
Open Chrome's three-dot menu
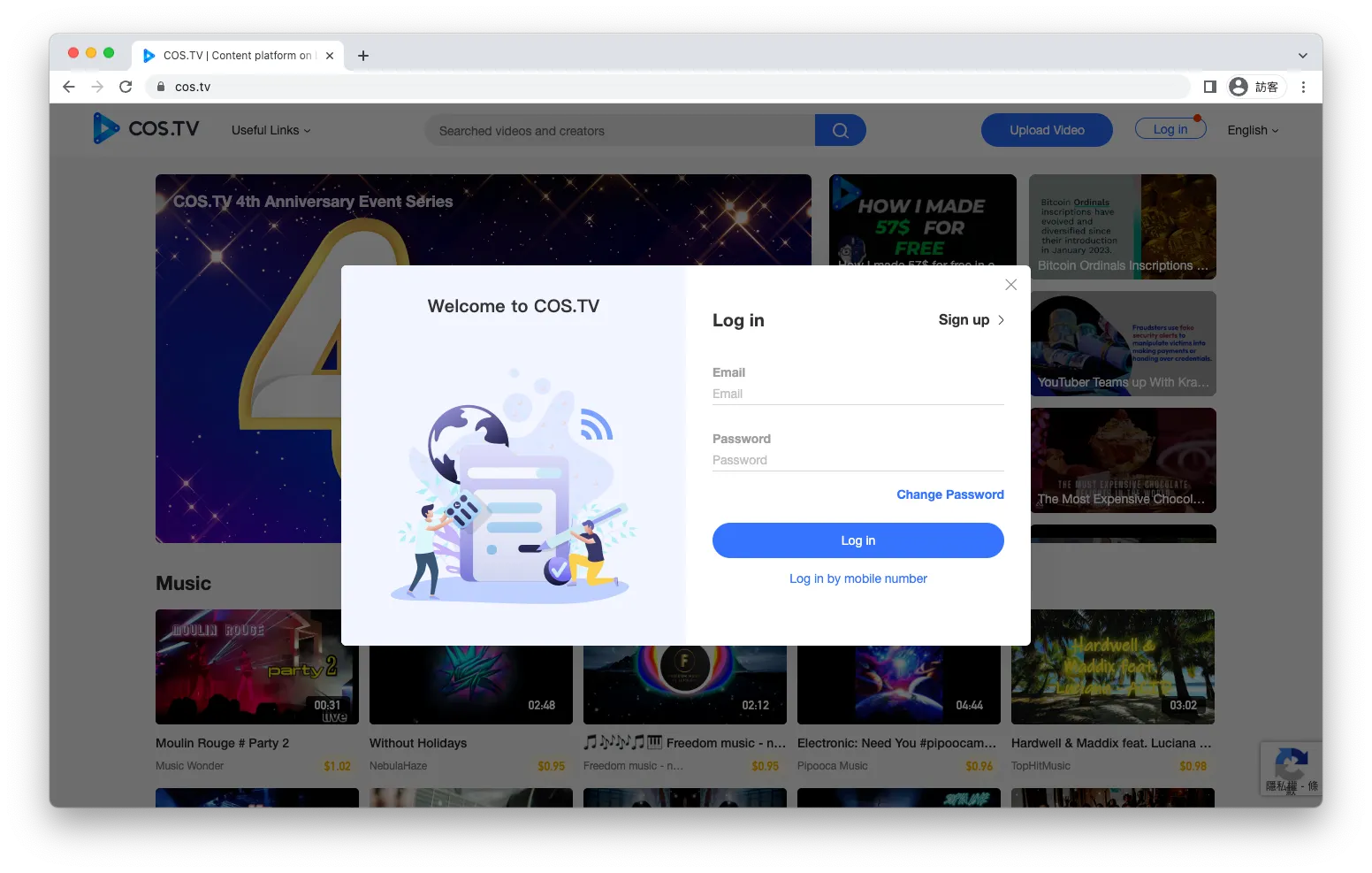pyautogui.click(x=1303, y=87)
